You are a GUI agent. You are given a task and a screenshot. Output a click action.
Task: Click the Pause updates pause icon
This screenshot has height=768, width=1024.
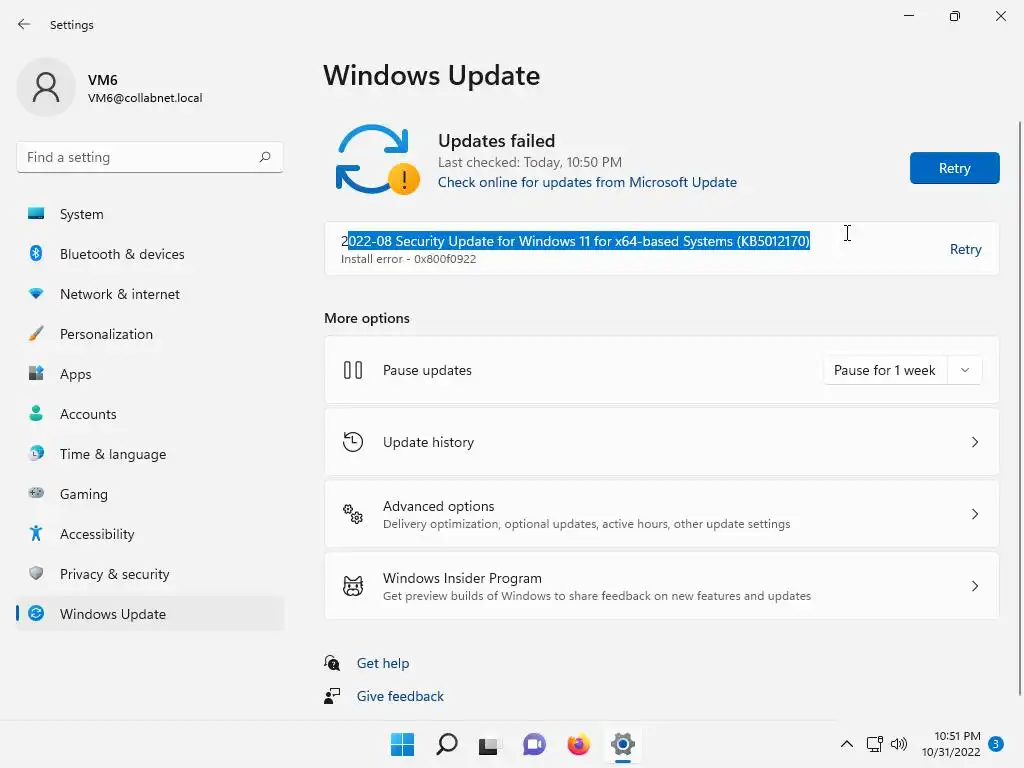pos(353,370)
